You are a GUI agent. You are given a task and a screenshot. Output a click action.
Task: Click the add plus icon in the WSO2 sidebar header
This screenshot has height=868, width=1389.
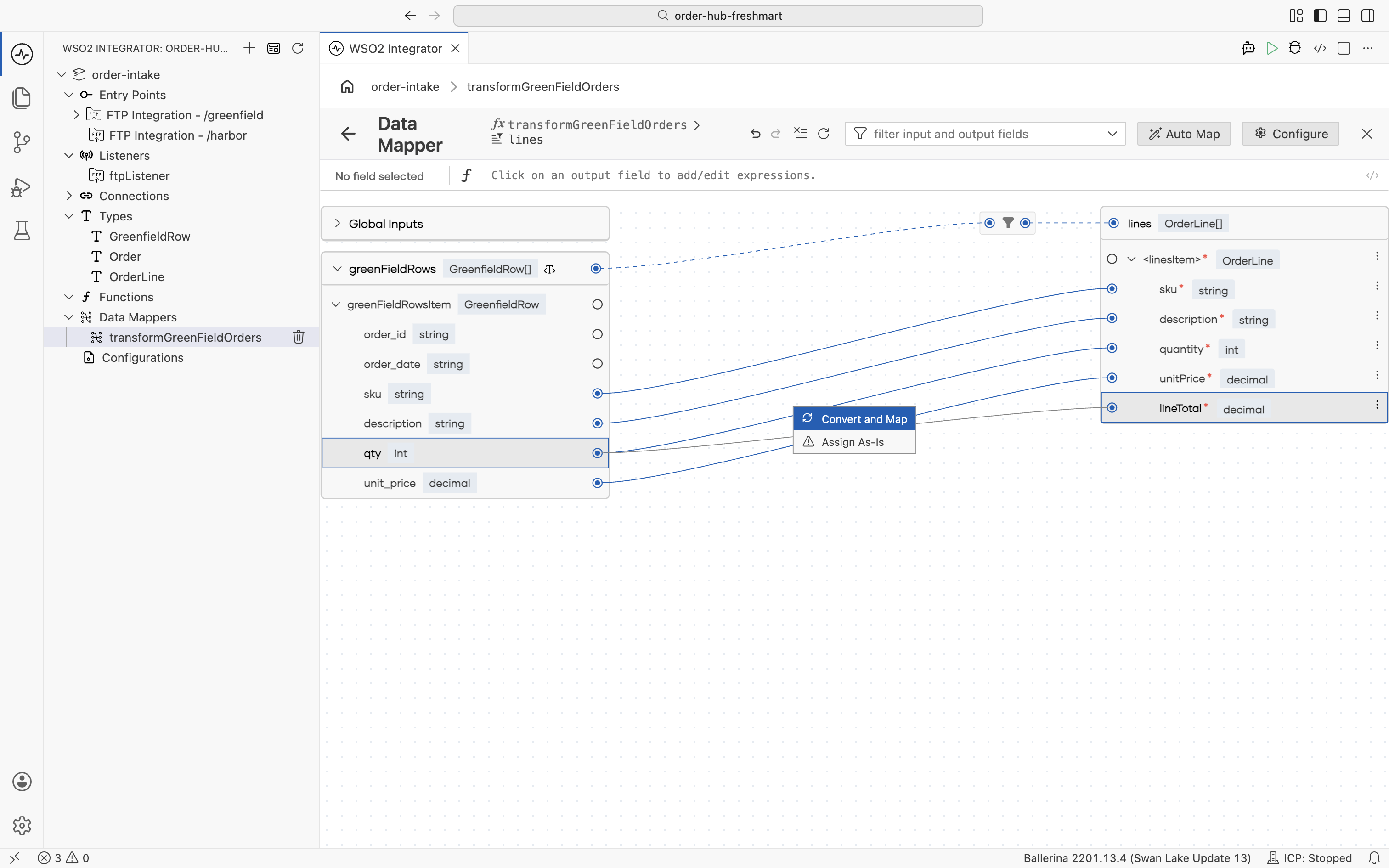249,48
